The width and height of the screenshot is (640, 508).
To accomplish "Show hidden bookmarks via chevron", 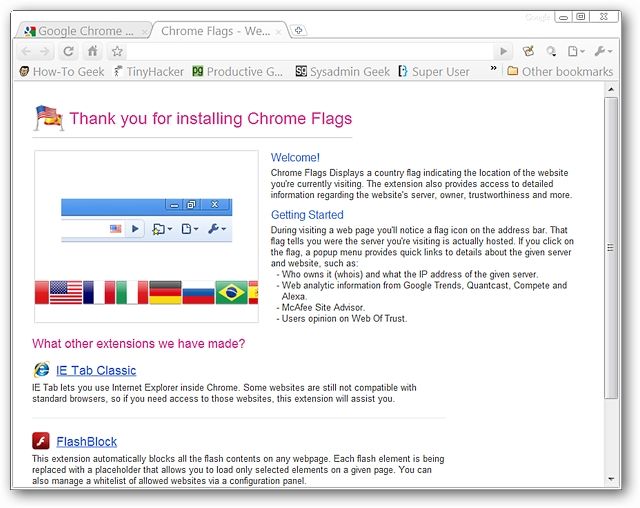I will pos(493,68).
